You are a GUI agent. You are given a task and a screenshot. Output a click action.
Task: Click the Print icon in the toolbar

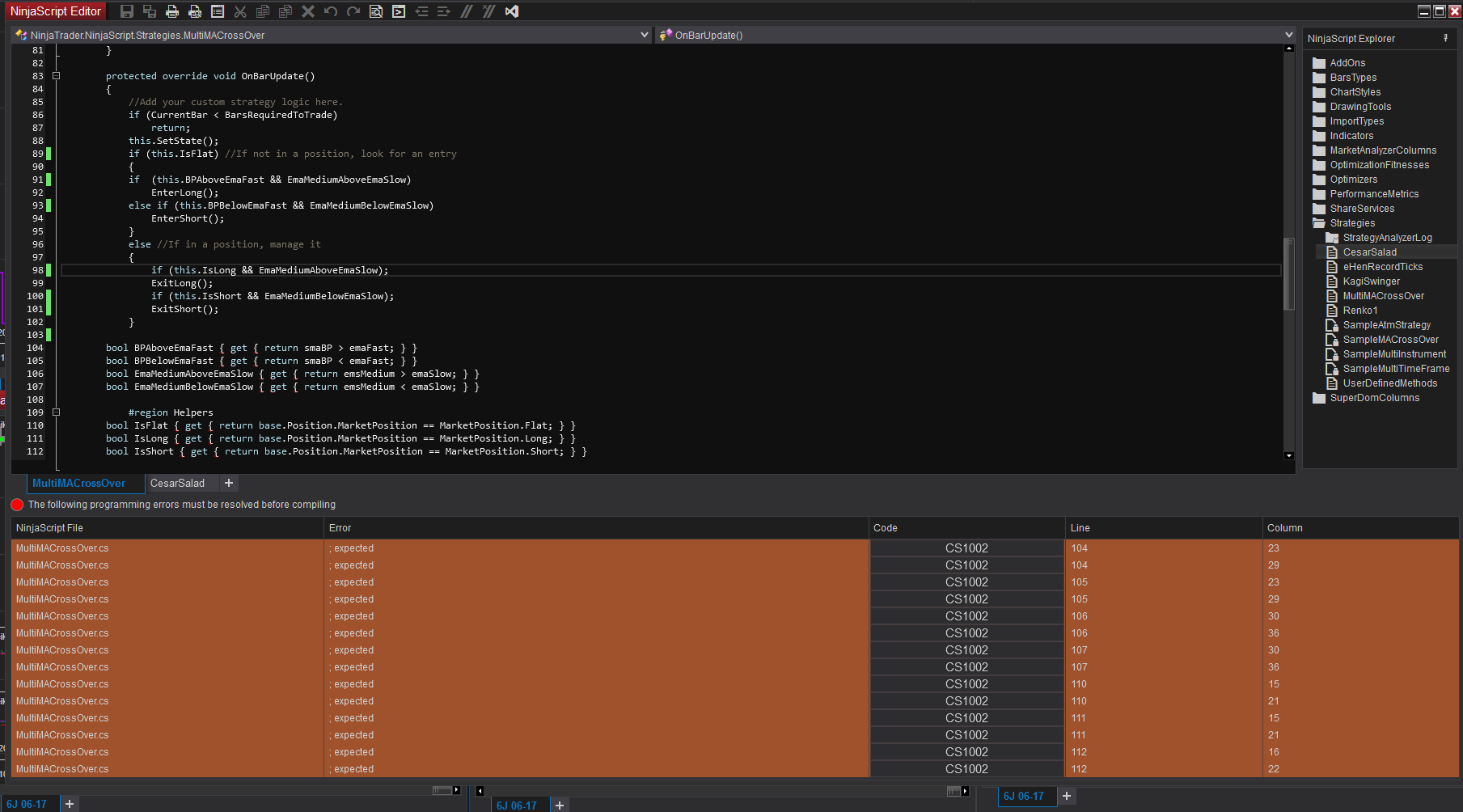(172, 11)
